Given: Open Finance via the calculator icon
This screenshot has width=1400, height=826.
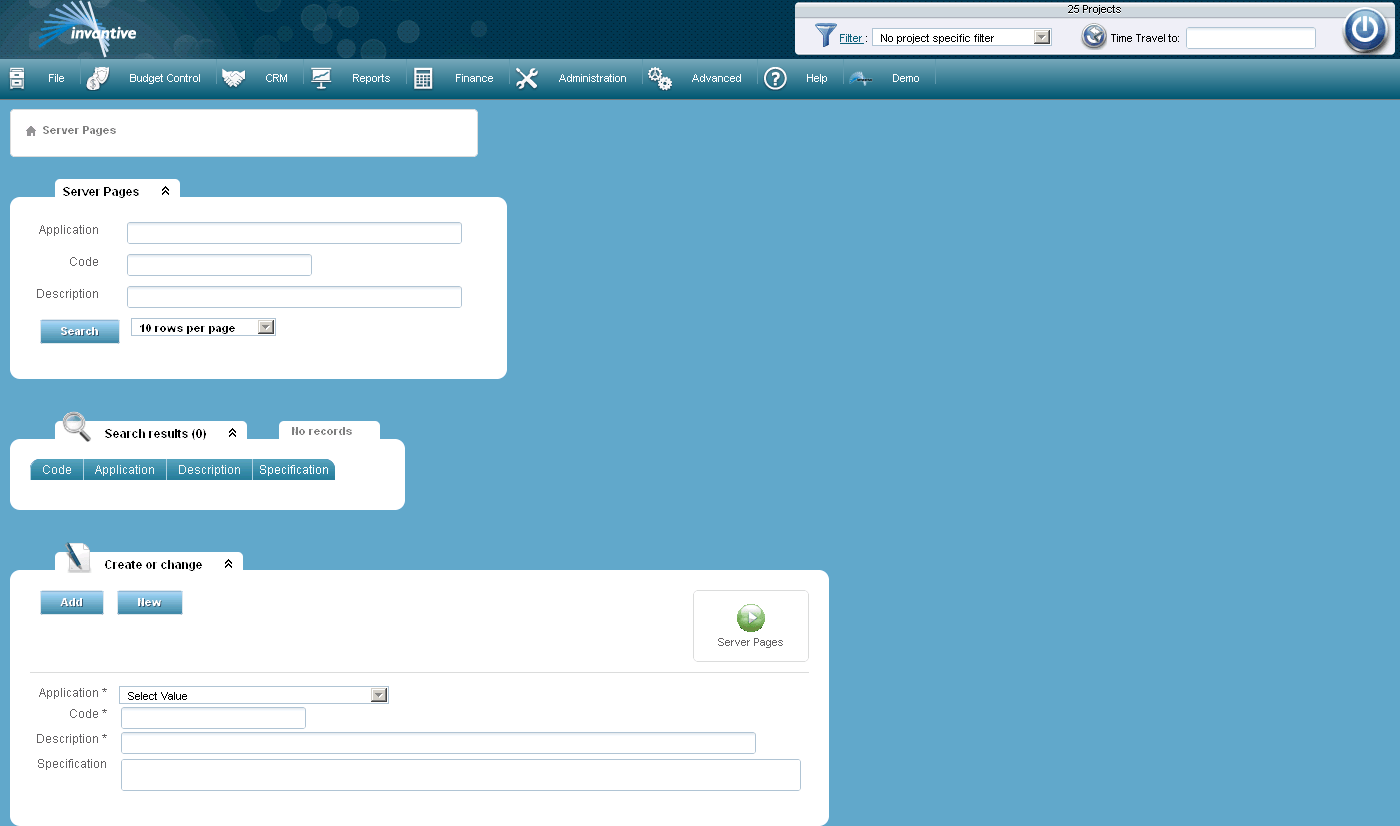Looking at the screenshot, I should tap(426, 77).
